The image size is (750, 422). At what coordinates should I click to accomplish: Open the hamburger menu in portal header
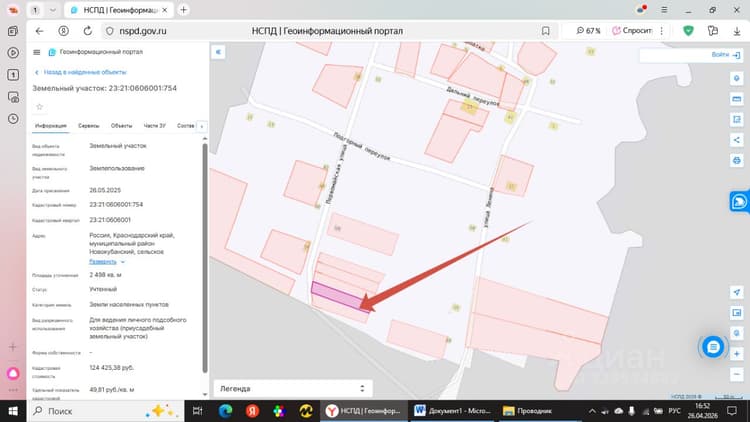(x=36, y=52)
